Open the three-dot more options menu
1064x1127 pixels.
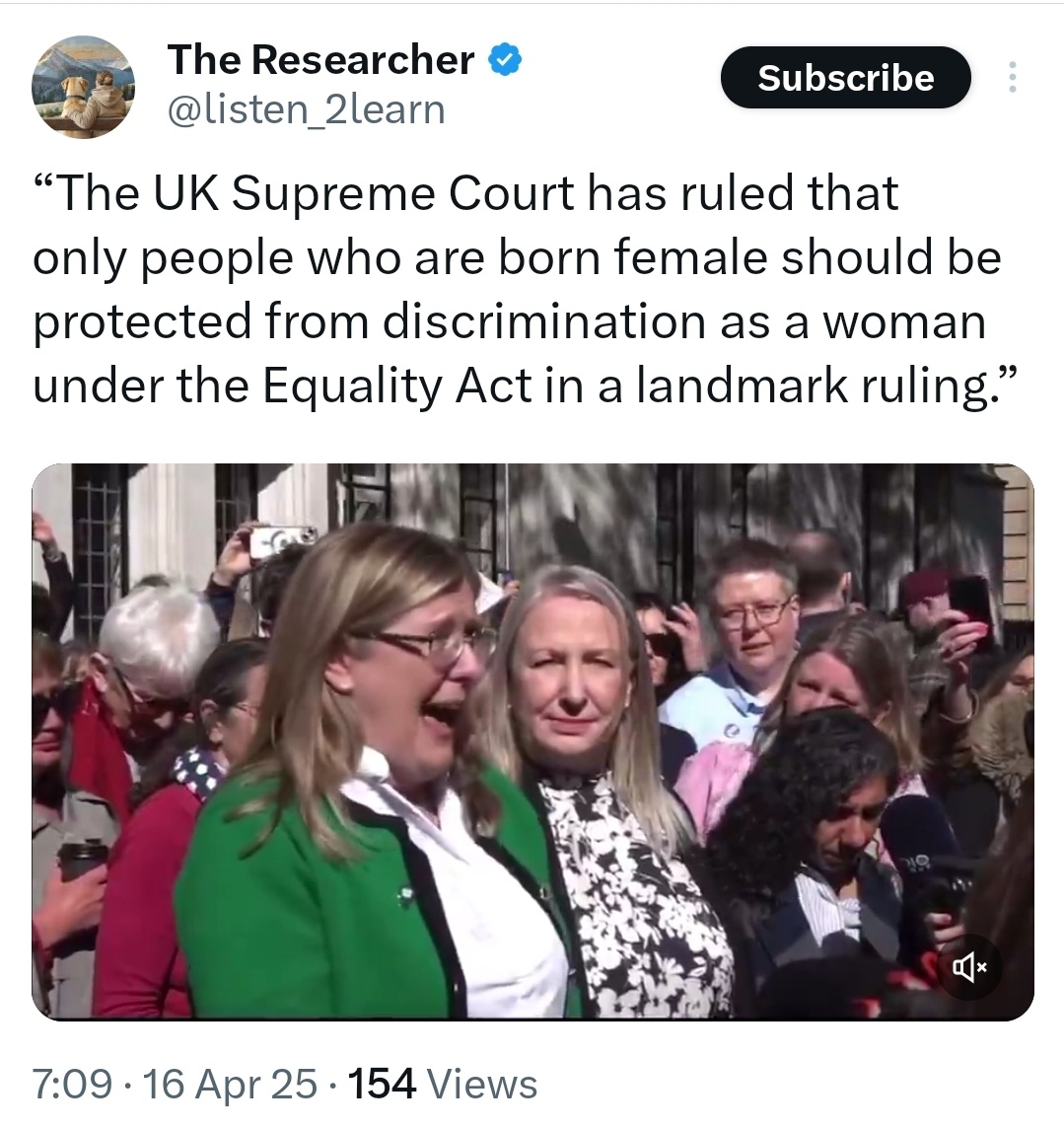pos(1013,77)
